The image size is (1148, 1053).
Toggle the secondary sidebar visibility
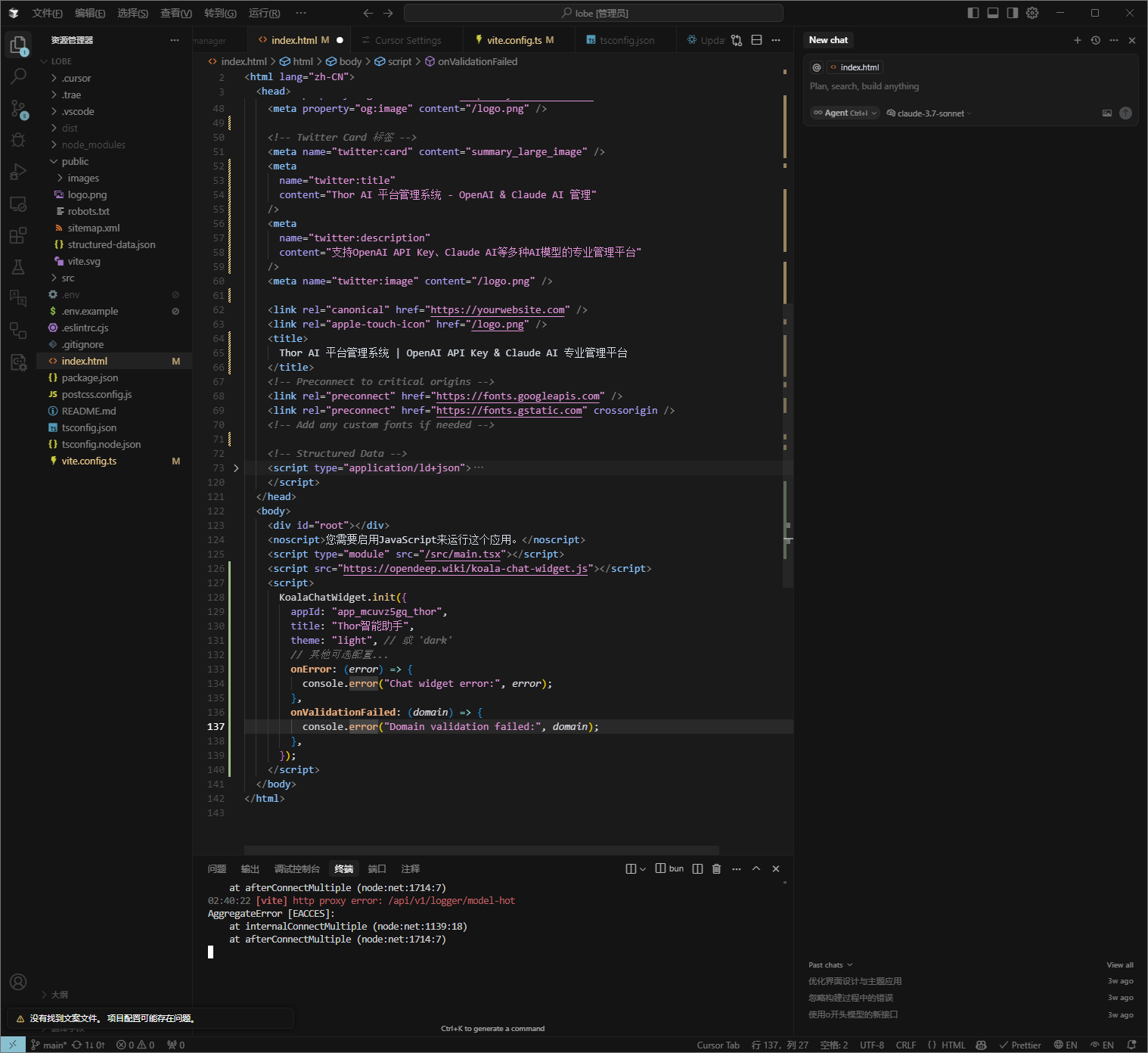tap(1013, 13)
